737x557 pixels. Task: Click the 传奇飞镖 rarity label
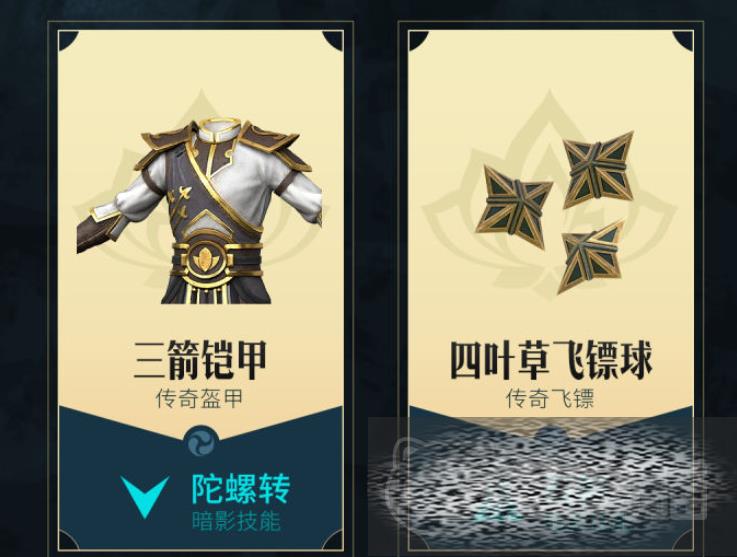(550, 399)
